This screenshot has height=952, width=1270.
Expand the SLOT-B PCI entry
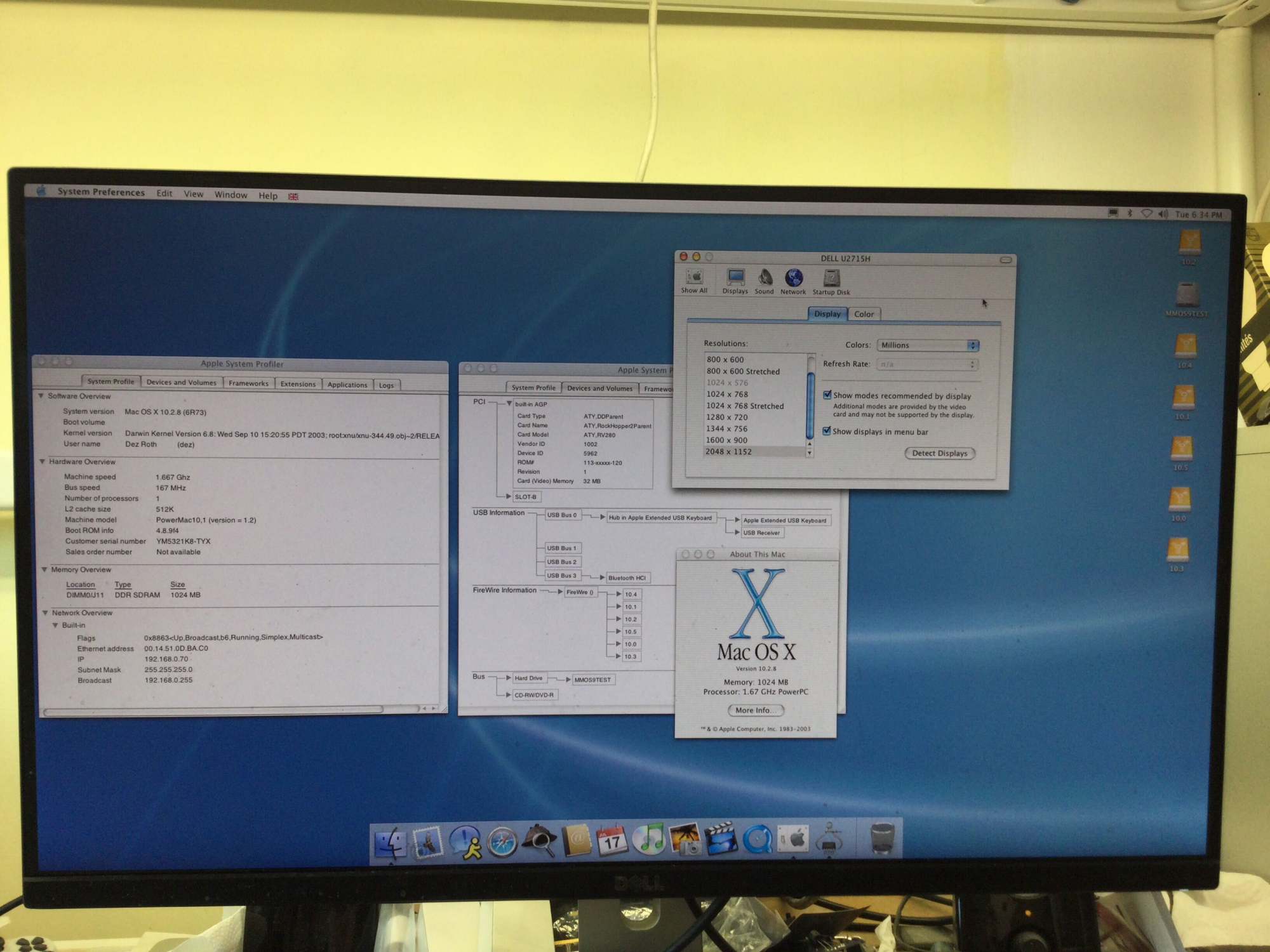[x=509, y=496]
